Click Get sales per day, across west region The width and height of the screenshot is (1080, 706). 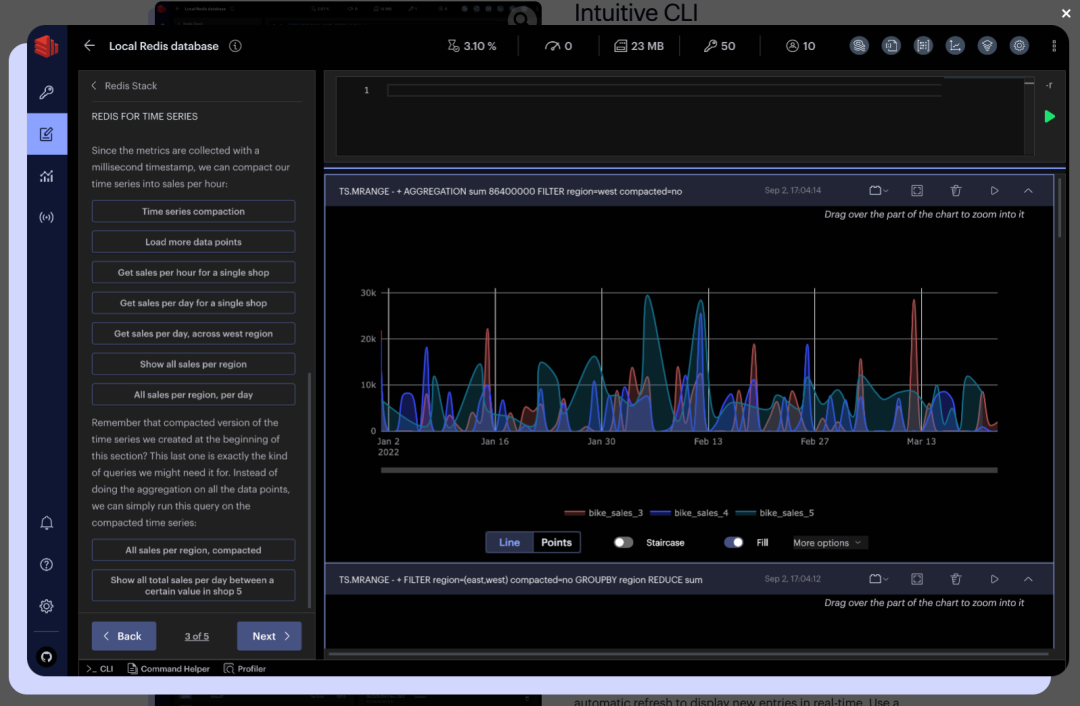tap(194, 333)
